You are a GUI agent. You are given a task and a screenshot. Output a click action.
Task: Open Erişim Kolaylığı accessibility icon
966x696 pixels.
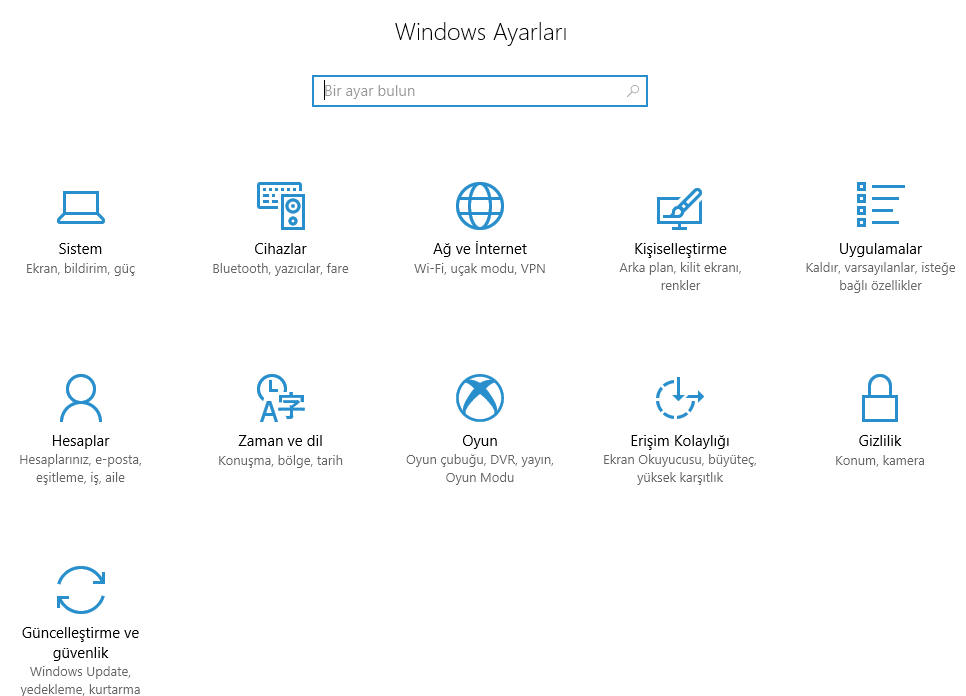(x=680, y=398)
